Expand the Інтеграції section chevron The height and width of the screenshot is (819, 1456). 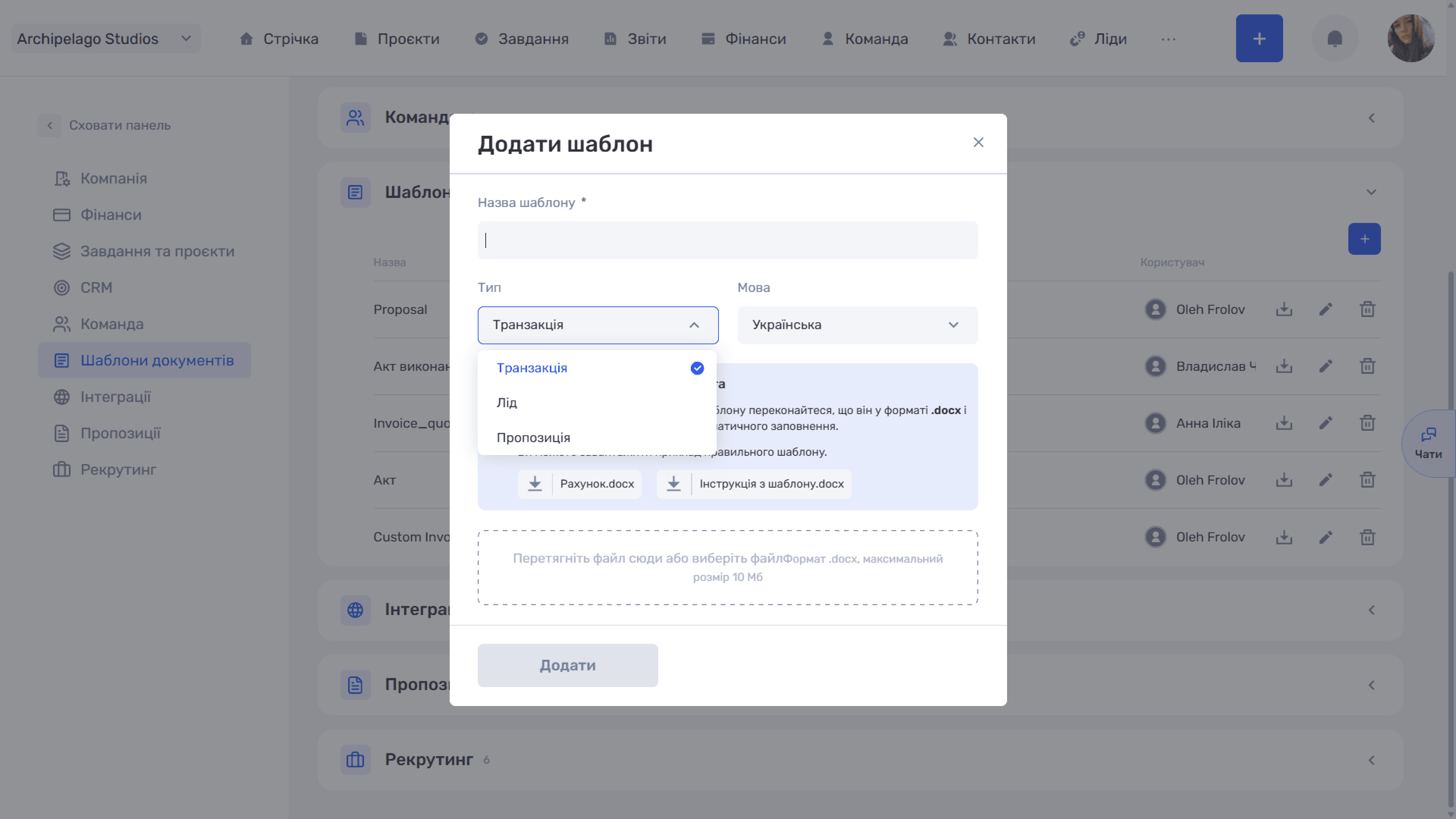coord(1371,610)
